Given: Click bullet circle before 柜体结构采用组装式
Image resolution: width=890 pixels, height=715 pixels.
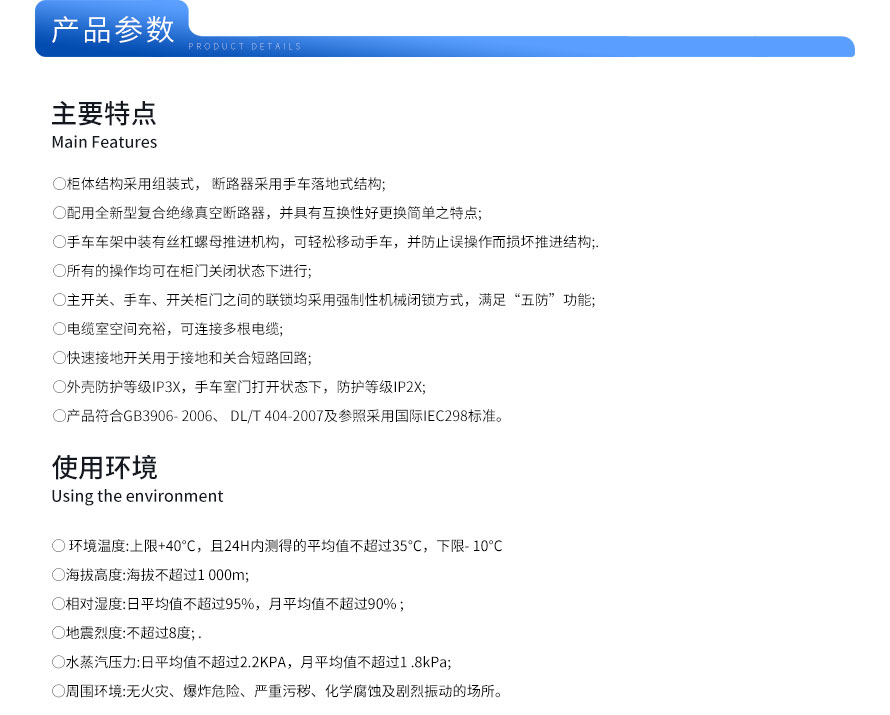Looking at the screenshot, I should click(x=58, y=184).
